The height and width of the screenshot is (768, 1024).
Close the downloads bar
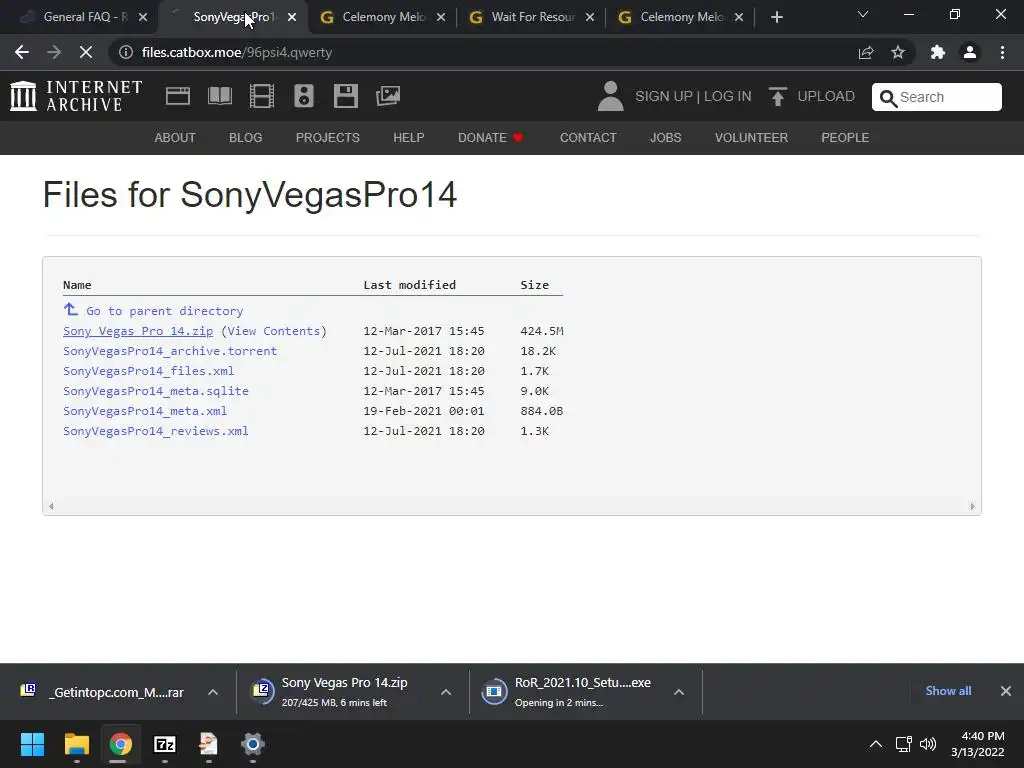point(1006,691)
